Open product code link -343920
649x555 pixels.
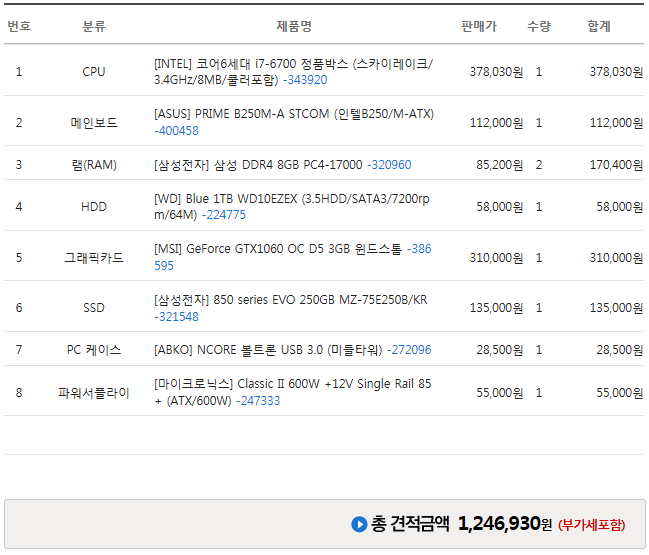coord(305,80)
